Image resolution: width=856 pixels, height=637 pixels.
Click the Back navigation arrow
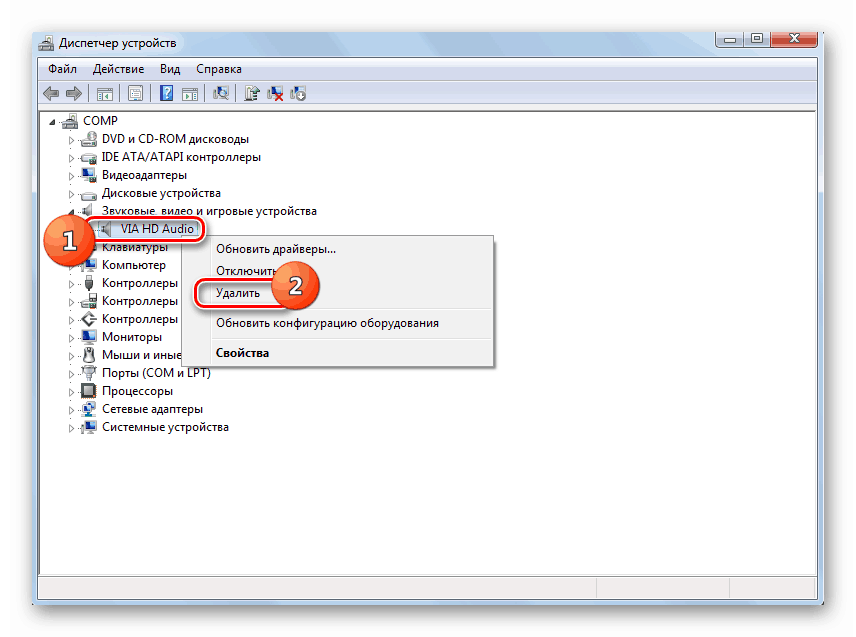[x=51, y=93]
